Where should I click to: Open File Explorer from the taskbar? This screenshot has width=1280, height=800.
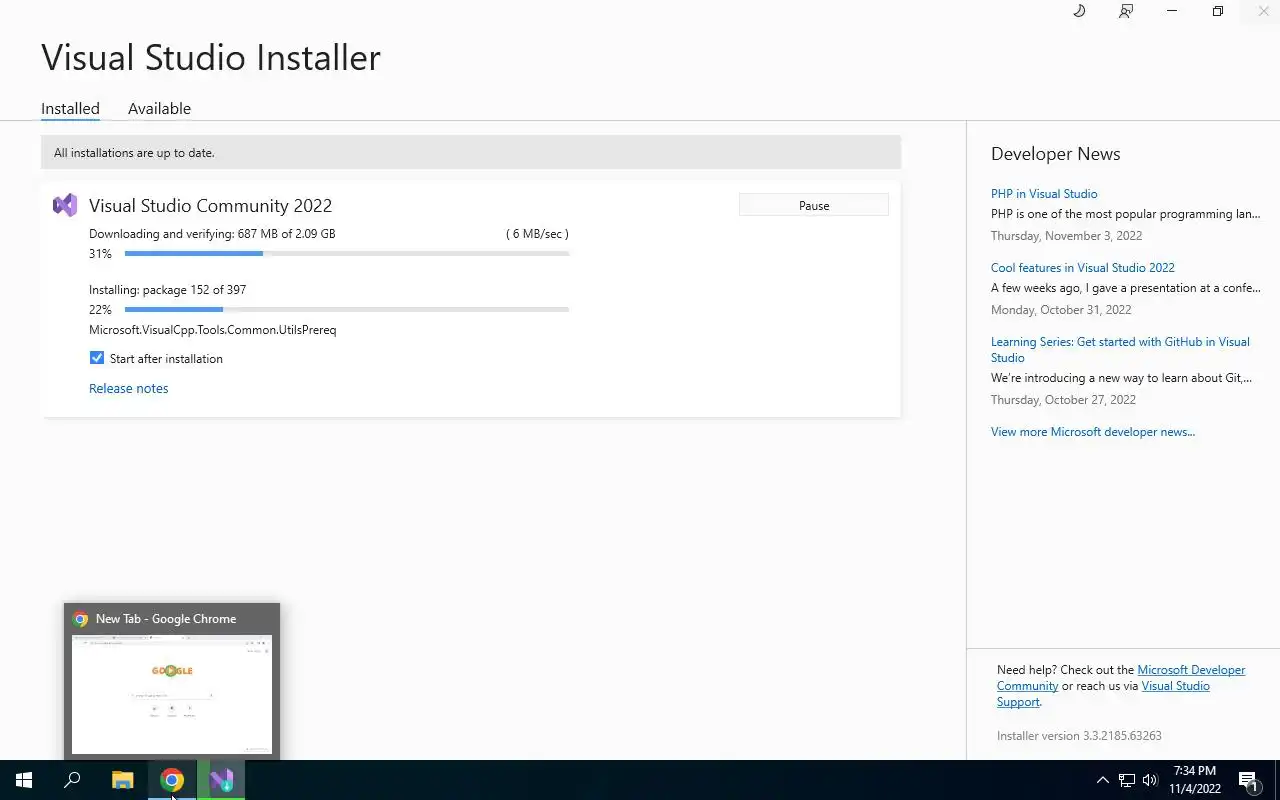pos(122,780)
